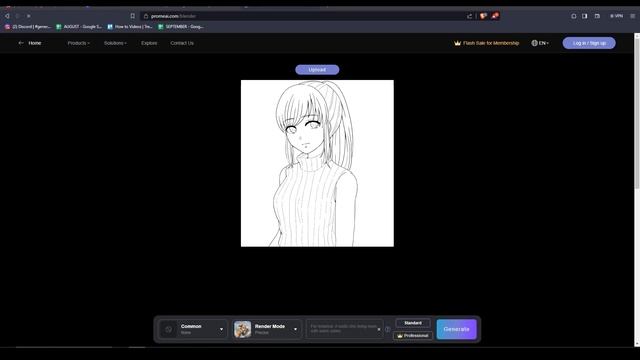This screenshot has height=360, width=640.
Task: Go back Home via arrow link
Action: 30,43
